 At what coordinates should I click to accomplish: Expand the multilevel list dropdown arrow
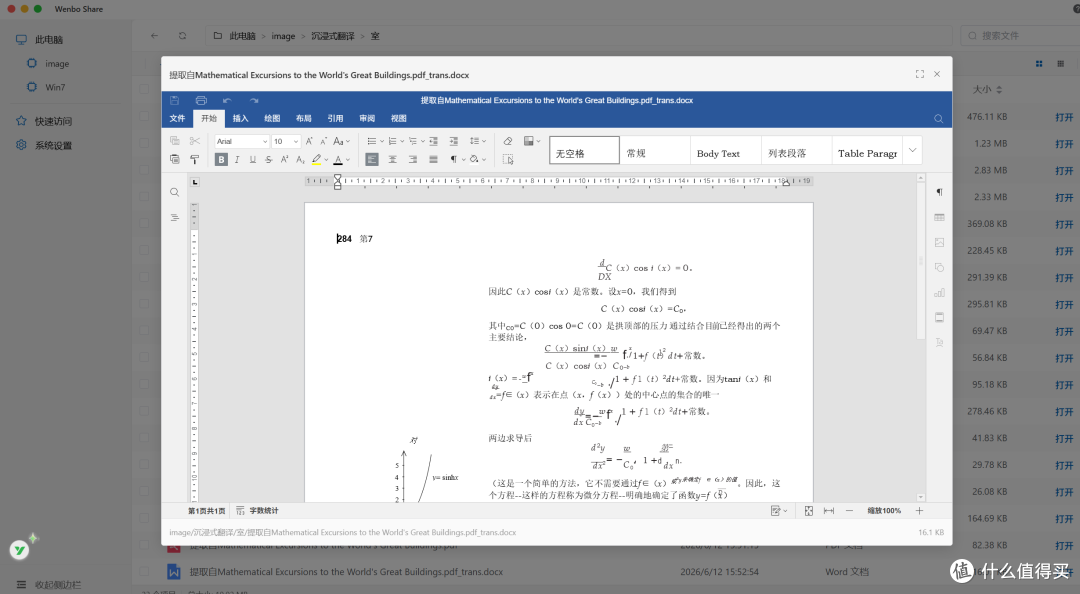pos(422,141)
